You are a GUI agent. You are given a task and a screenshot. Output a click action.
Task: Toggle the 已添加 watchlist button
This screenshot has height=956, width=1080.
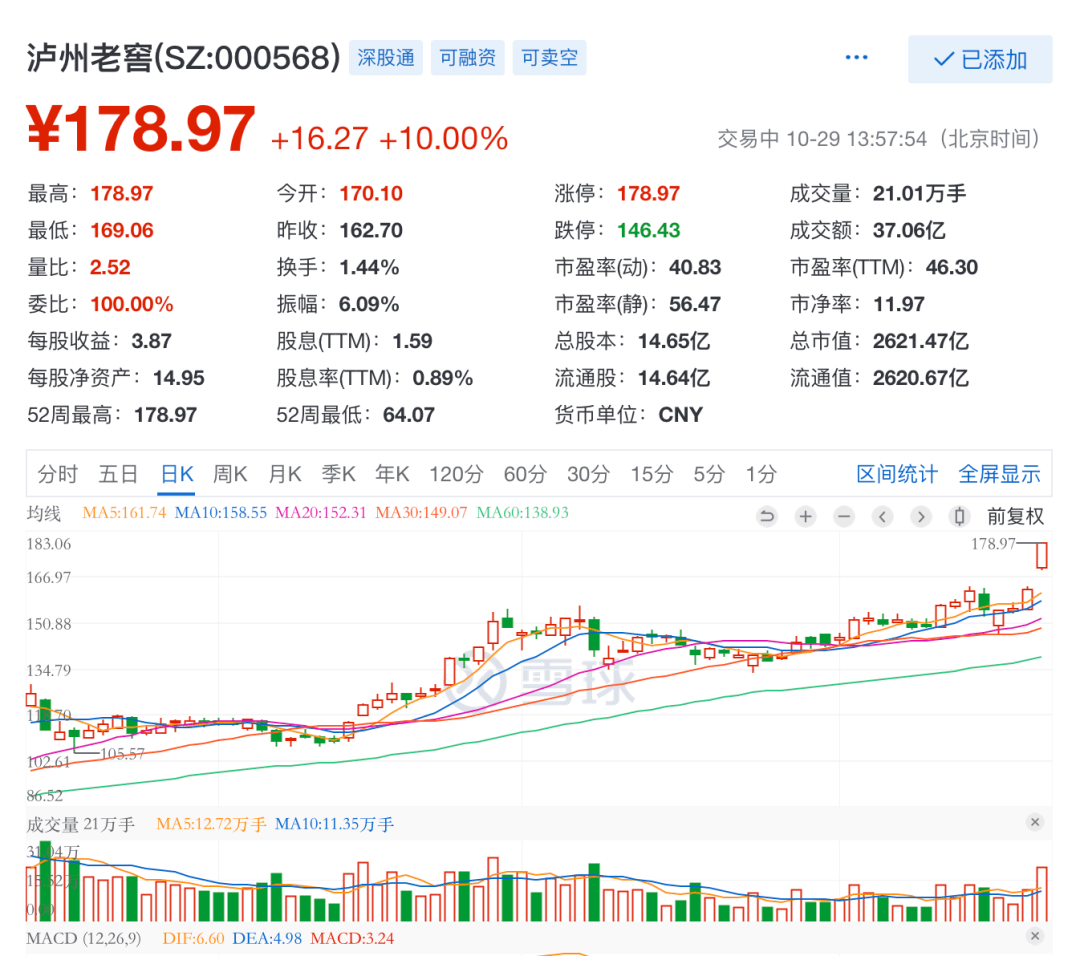[979, 60]
